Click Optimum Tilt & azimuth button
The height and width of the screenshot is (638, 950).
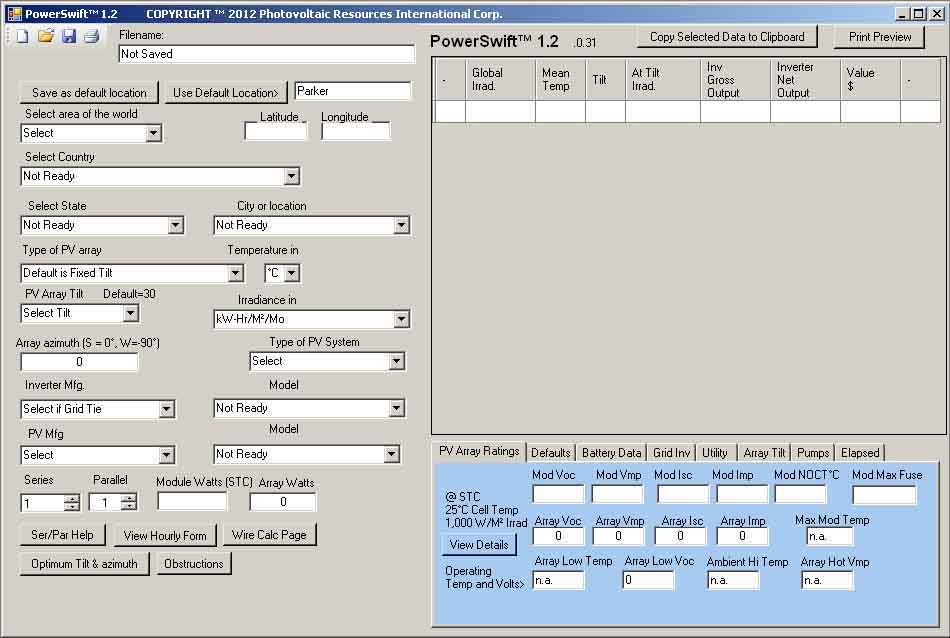coord(84,563)
